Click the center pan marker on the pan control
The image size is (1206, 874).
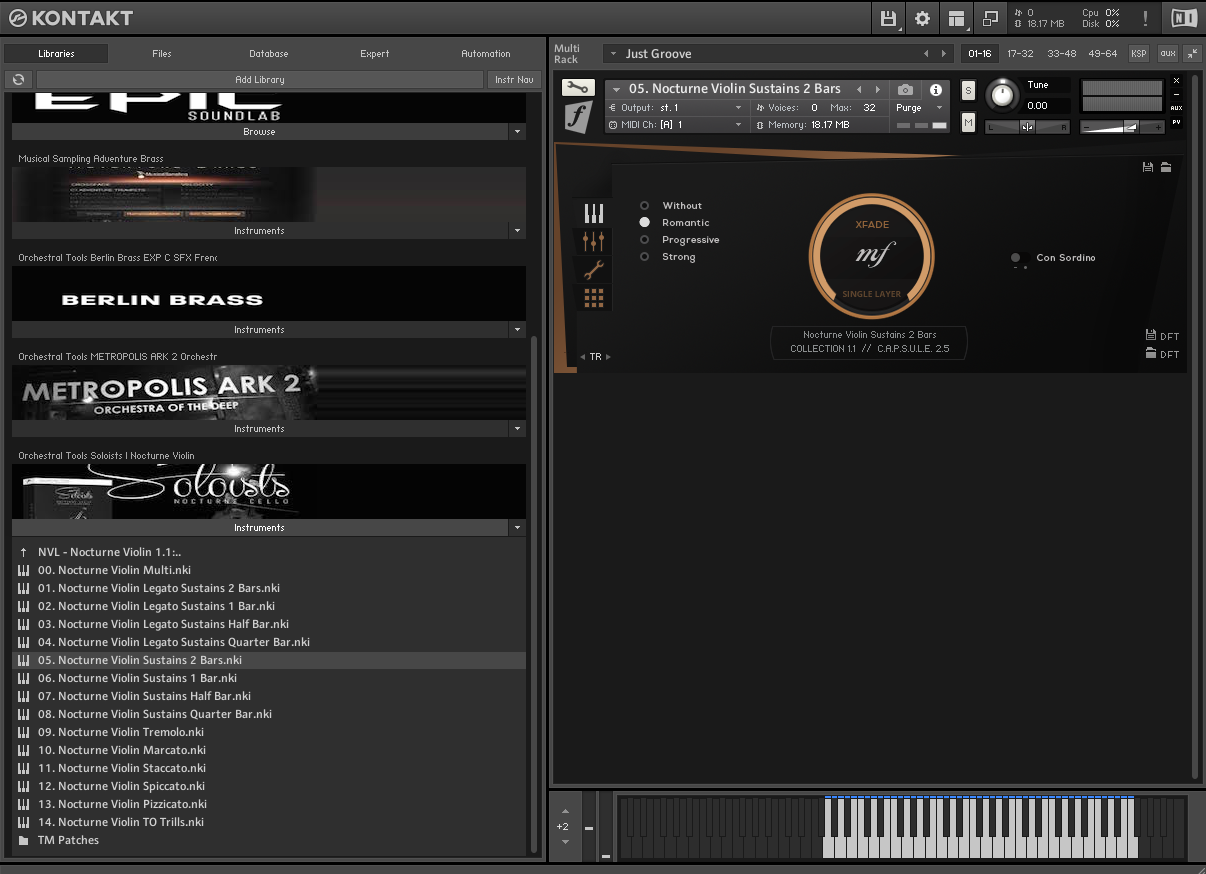click(1027, 127)
